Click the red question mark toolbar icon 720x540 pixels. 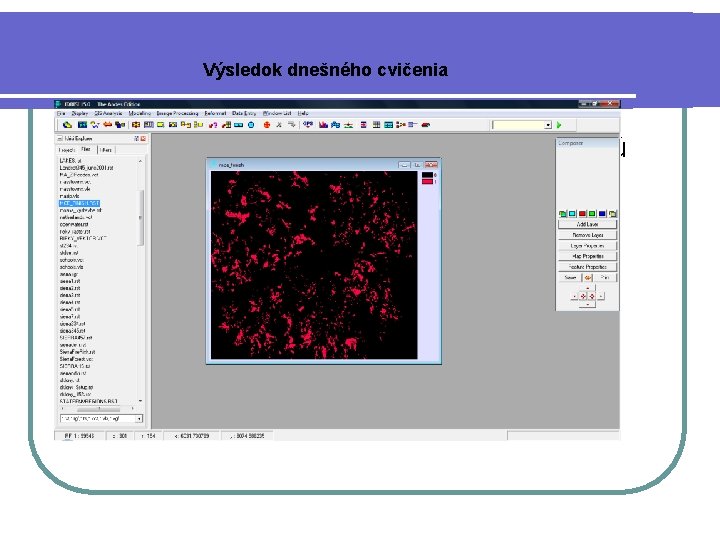(213, 125)
